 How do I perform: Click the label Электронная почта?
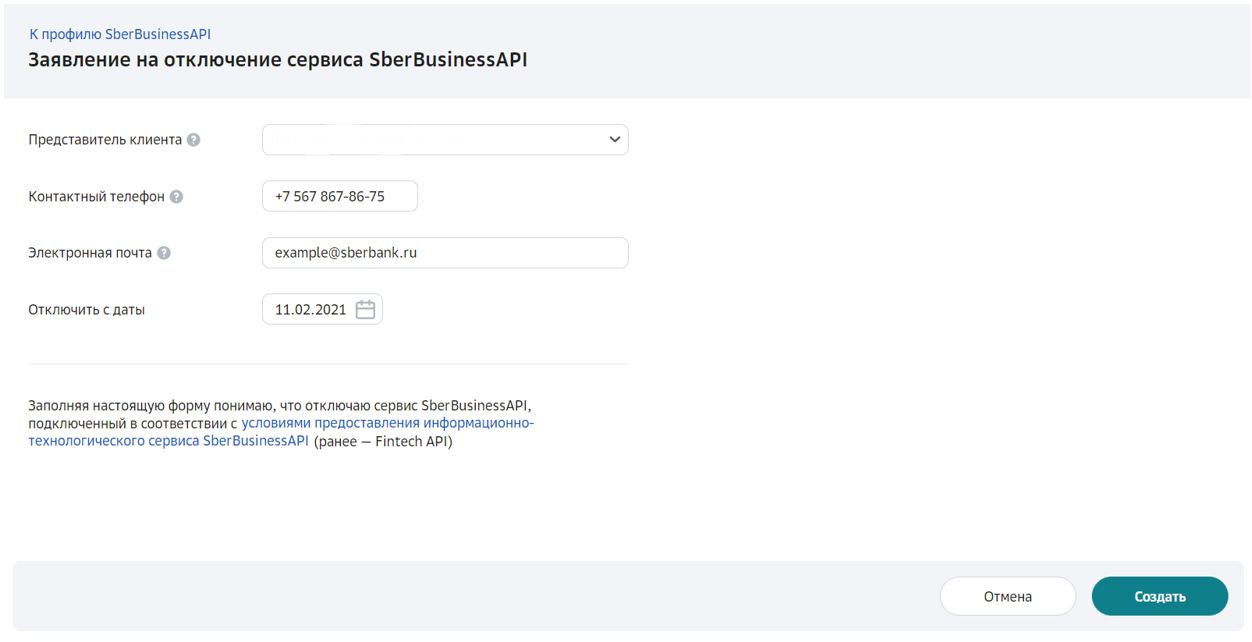click(91, 253)
